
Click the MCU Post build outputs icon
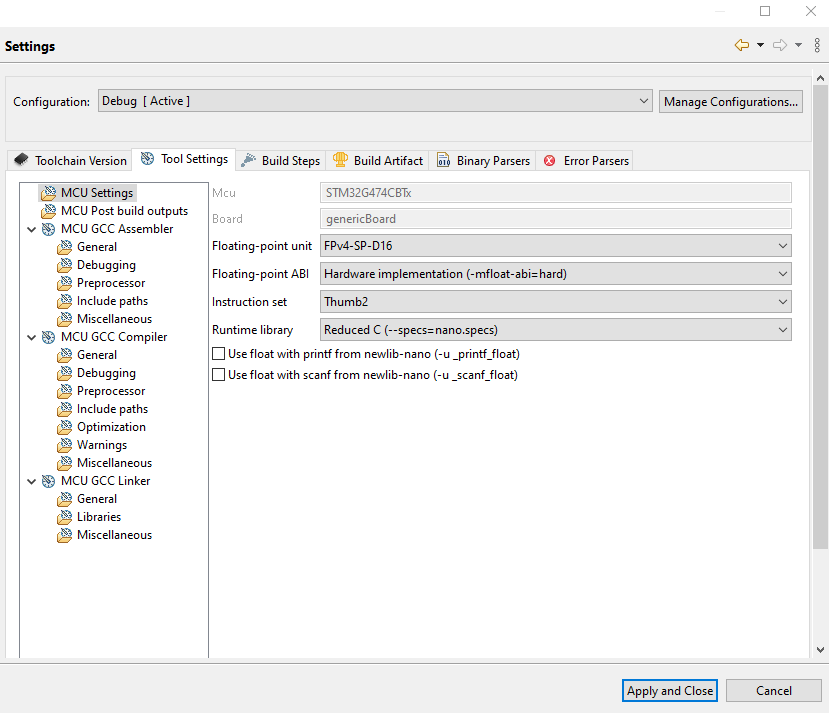(x=48, y=211)
